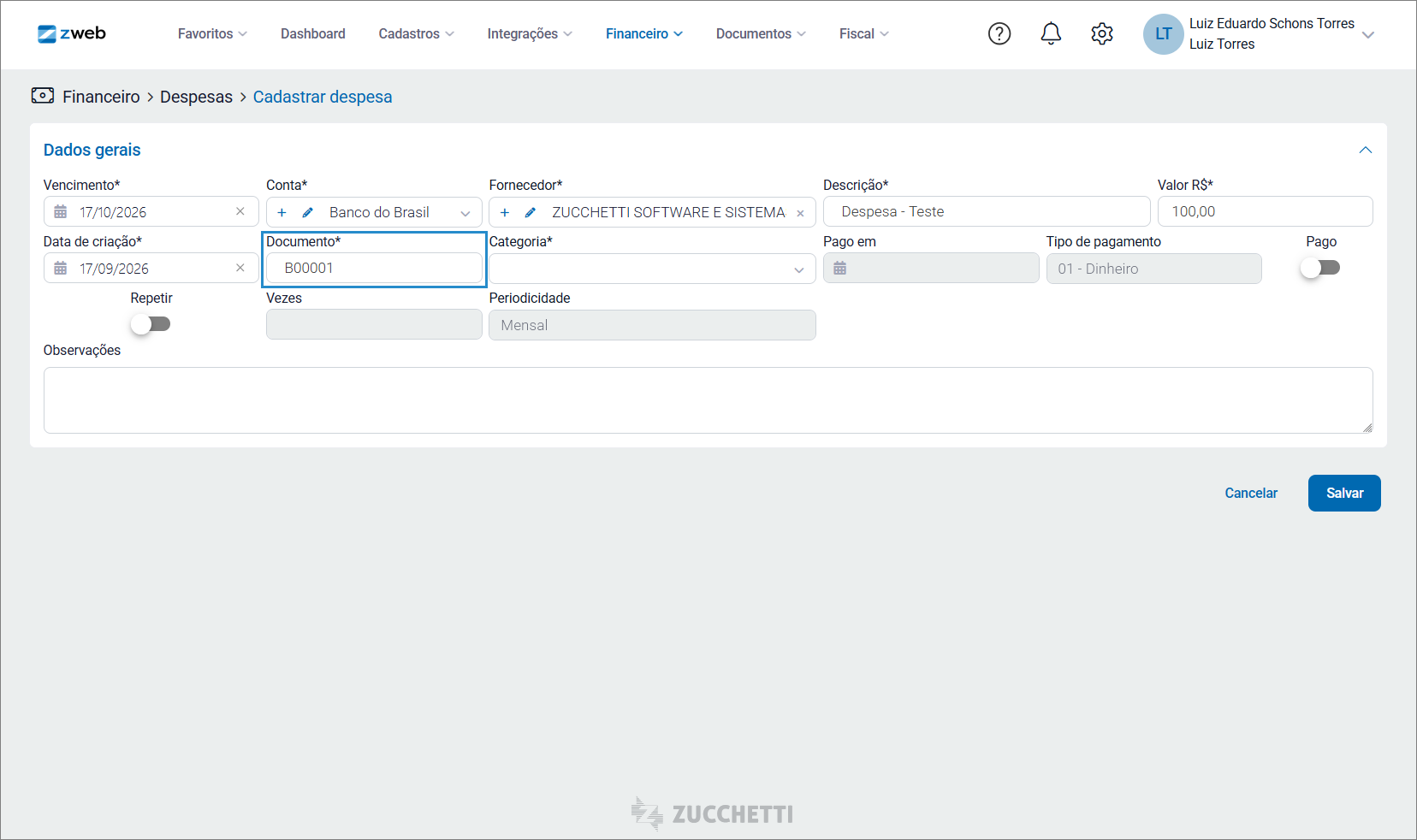Open the Financeiro menu
Image resolution: width=1417 pixels, height=840 pixels.
tap(644, 33)
